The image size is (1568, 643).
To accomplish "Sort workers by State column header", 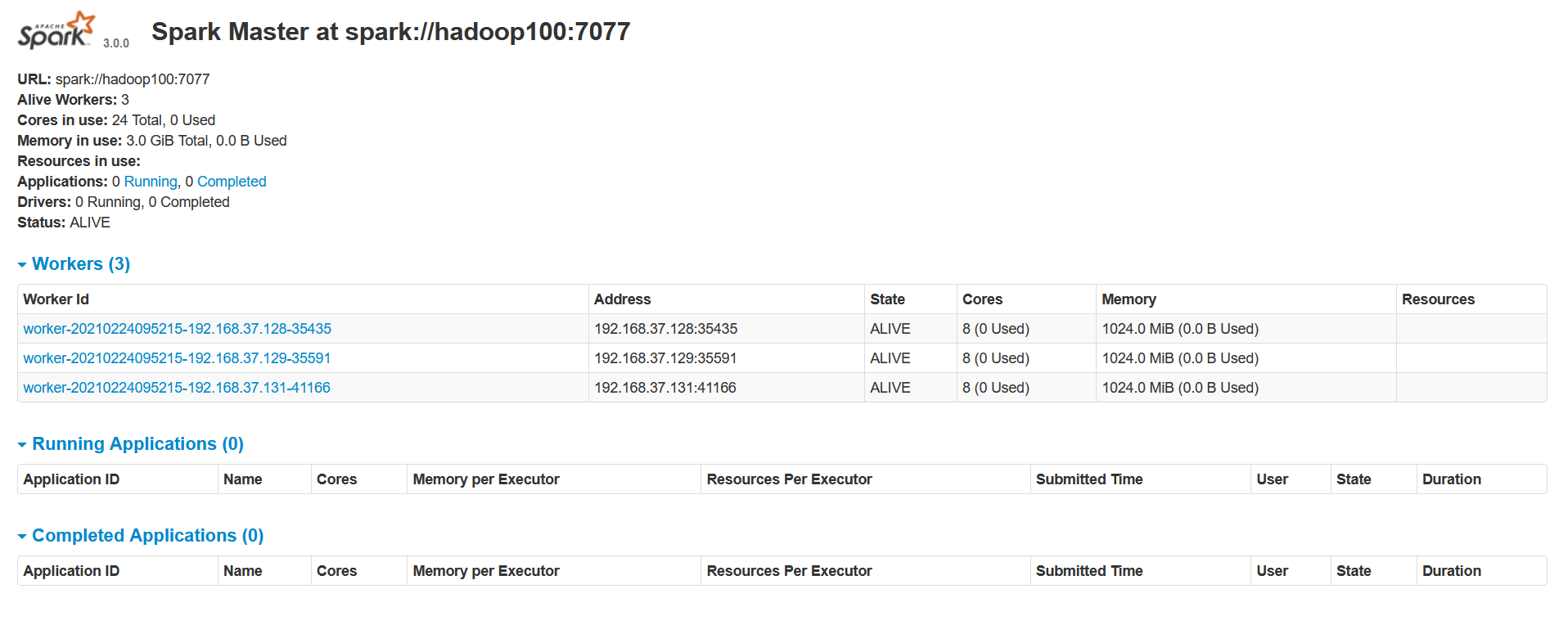I will 887,299.
